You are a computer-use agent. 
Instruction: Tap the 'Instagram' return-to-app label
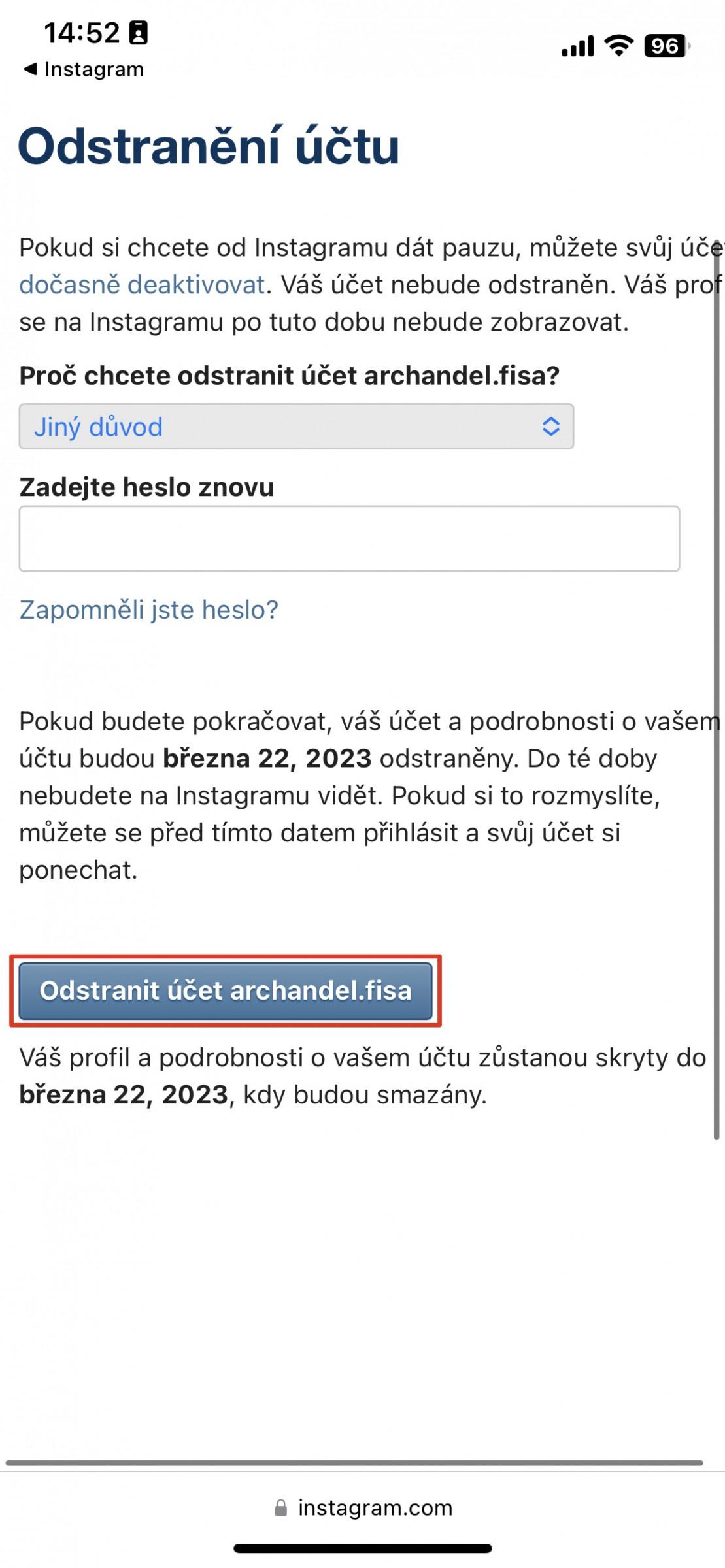tap(94, 69)
